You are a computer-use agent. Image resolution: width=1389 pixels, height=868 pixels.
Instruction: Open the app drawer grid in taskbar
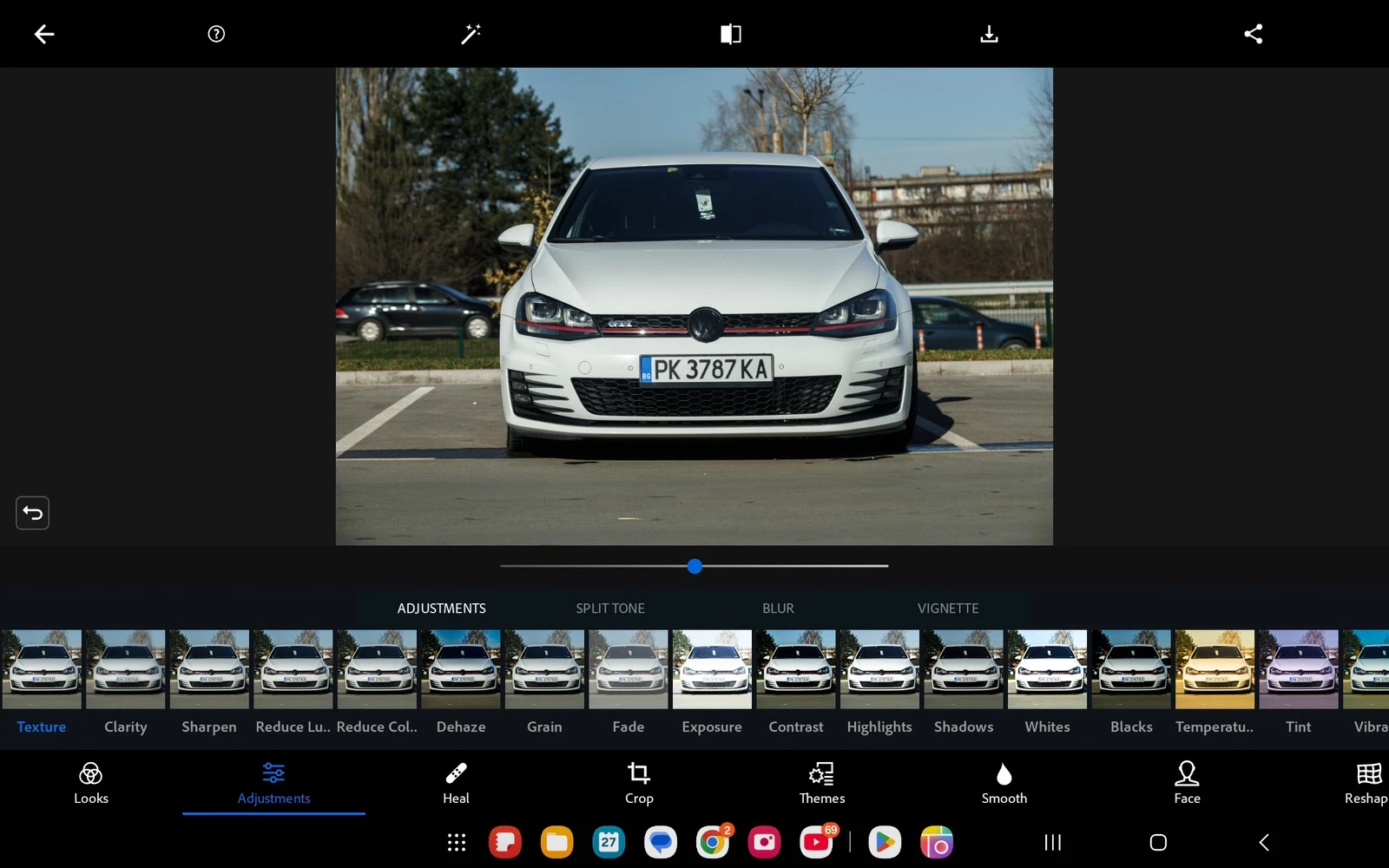(457, 842)
